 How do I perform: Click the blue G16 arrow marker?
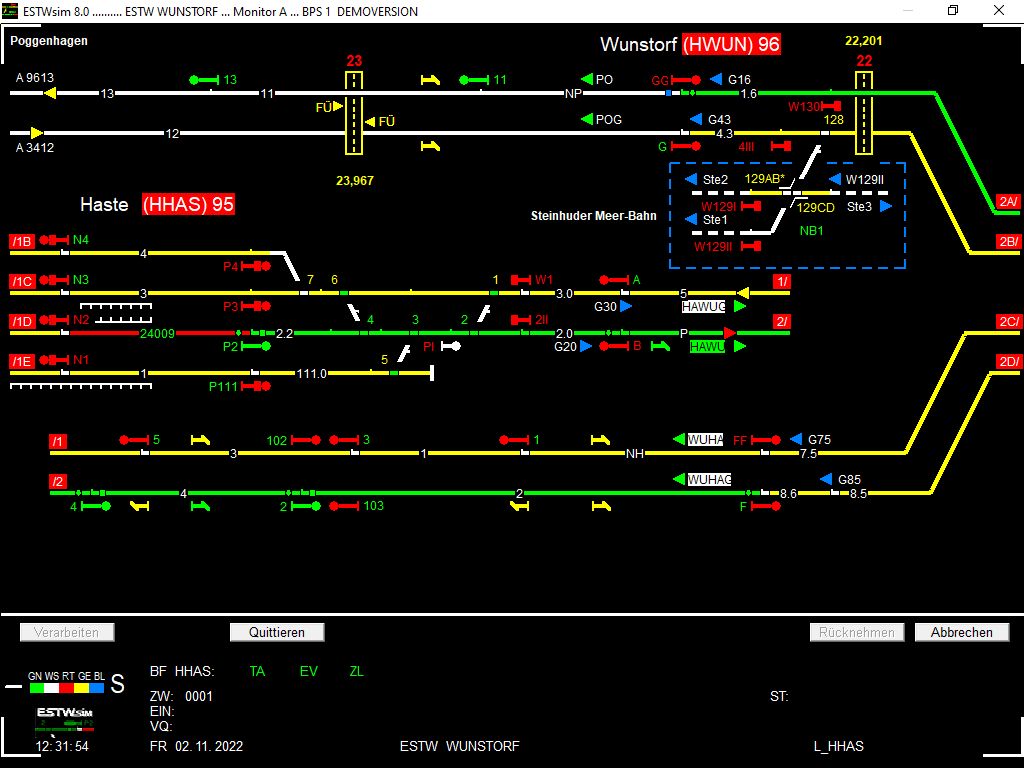pos(716,80)
